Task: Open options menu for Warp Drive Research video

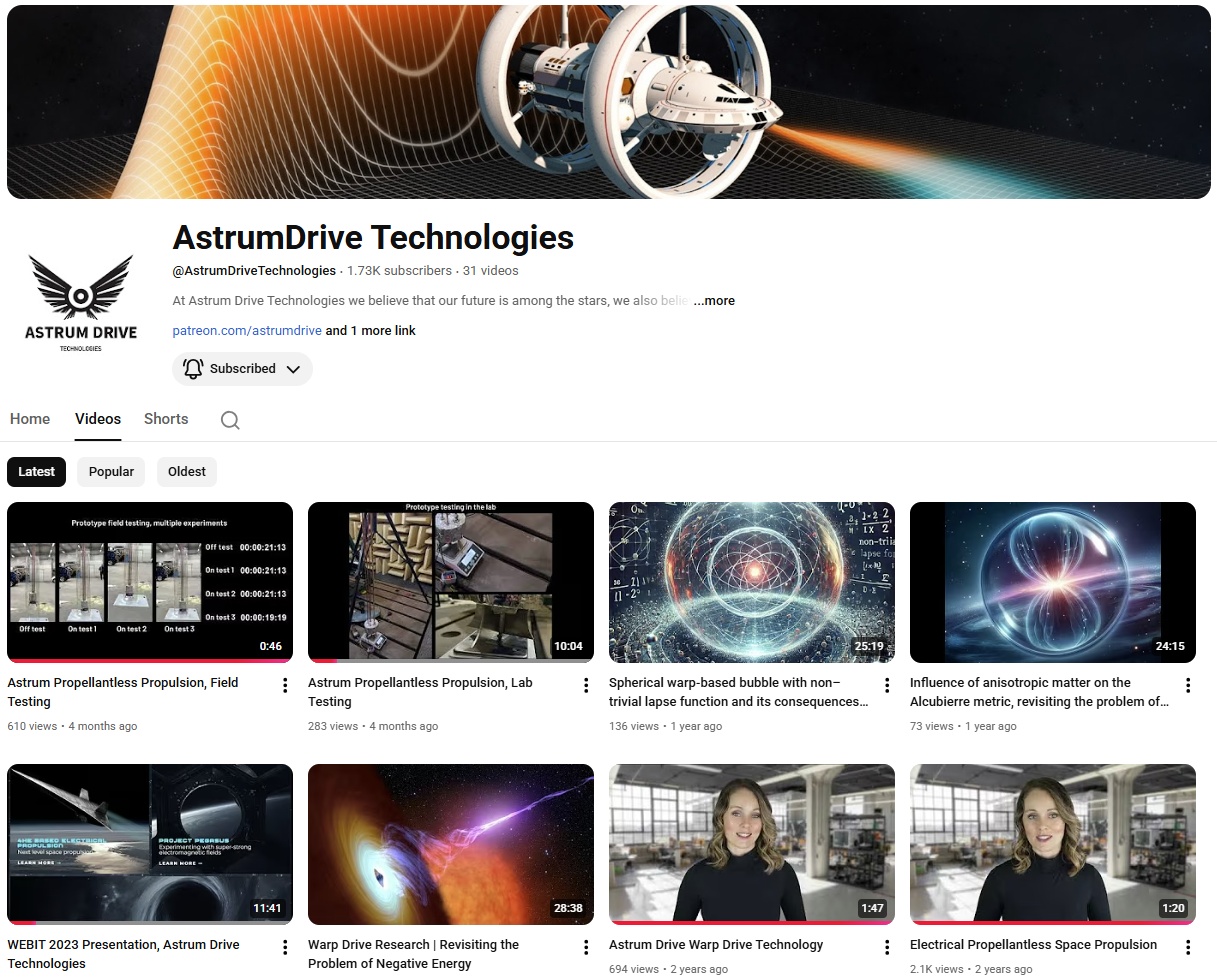Action: click(x=585, y=946)
